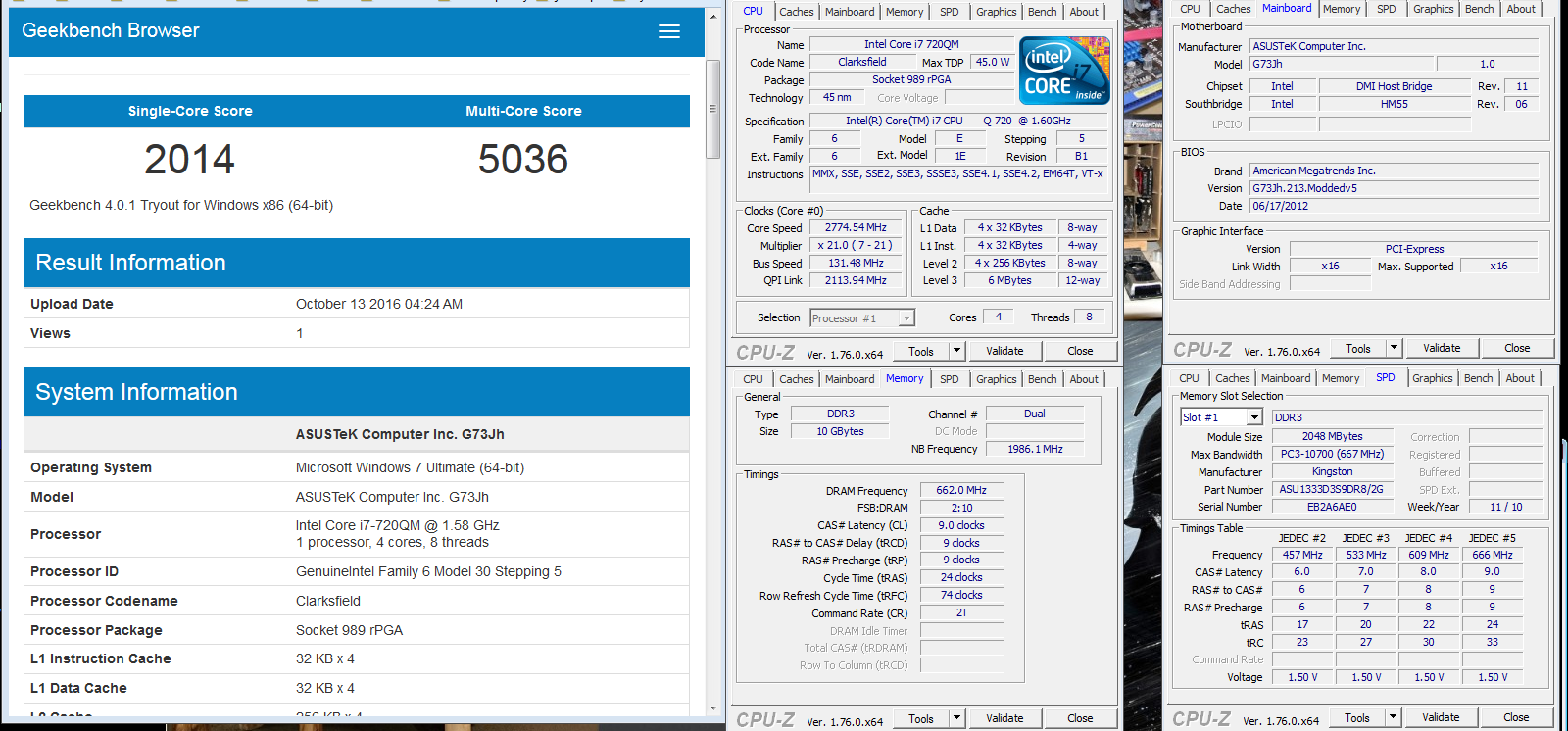
Task: Click Close in Mainboard window
Action: [1517, 348]
